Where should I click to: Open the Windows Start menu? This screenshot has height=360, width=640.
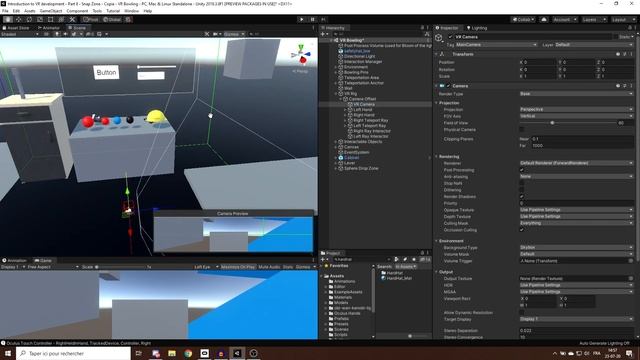click(8, 353)
